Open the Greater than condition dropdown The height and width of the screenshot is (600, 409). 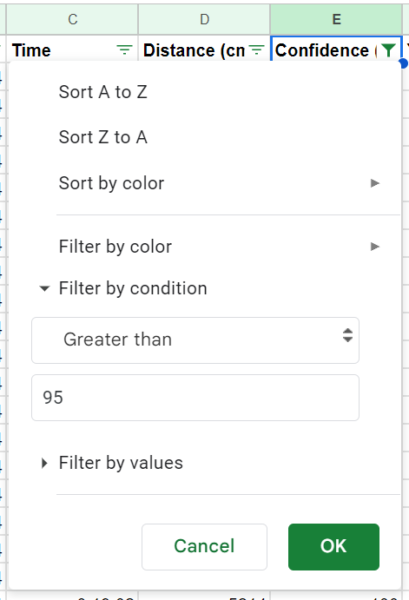pyautogui.click(x=195, y=340)
